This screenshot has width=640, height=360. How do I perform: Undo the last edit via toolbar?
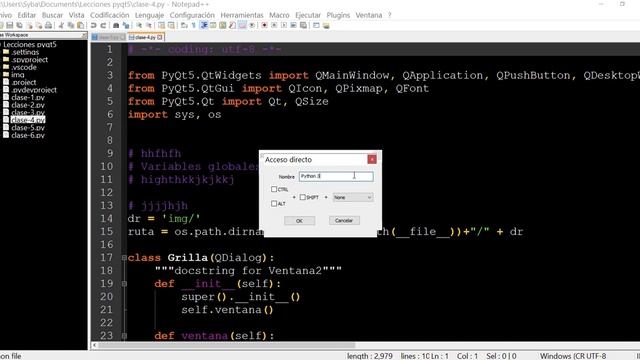click(93, 25)
